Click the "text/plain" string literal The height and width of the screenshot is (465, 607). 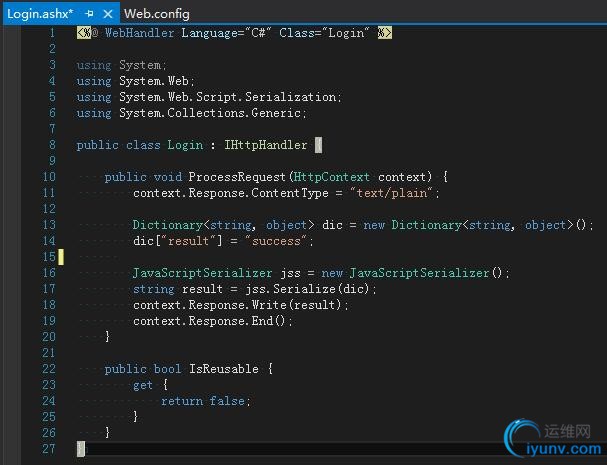(x=391, y=193)
